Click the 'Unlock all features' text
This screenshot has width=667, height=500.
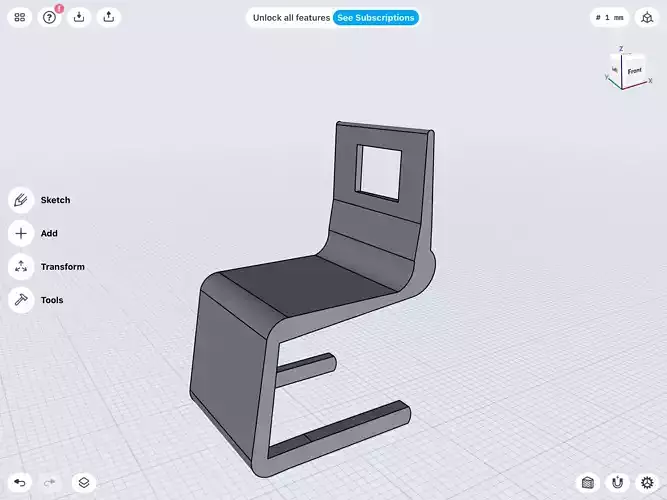tap(291, 18)
